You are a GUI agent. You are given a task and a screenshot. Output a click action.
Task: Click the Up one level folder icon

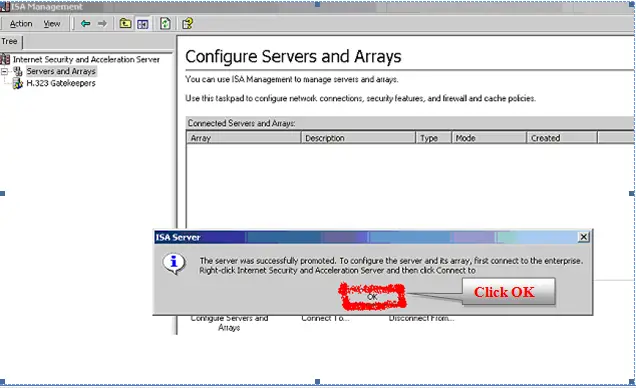pos(125,24)
